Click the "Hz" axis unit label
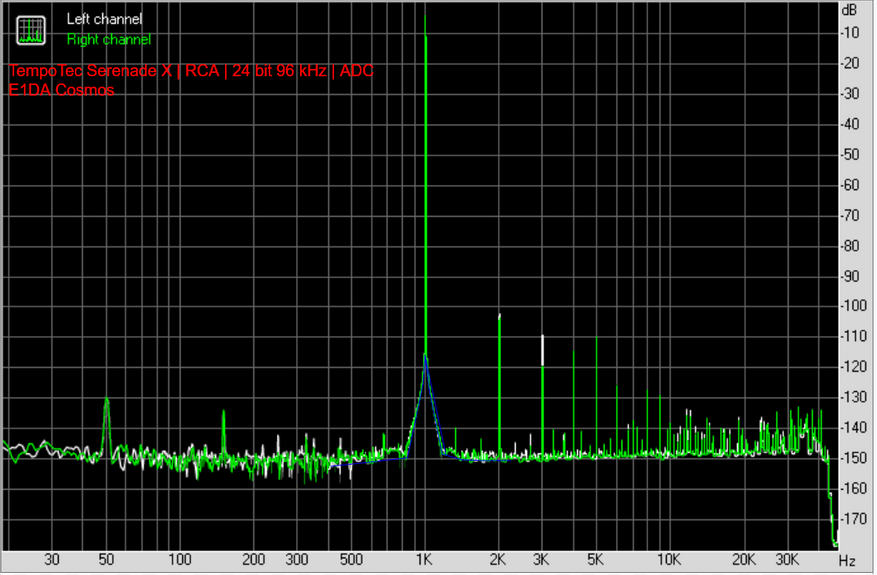Image resolution: width=877 pixels, height=575 pixels. [x=847, y=560]
